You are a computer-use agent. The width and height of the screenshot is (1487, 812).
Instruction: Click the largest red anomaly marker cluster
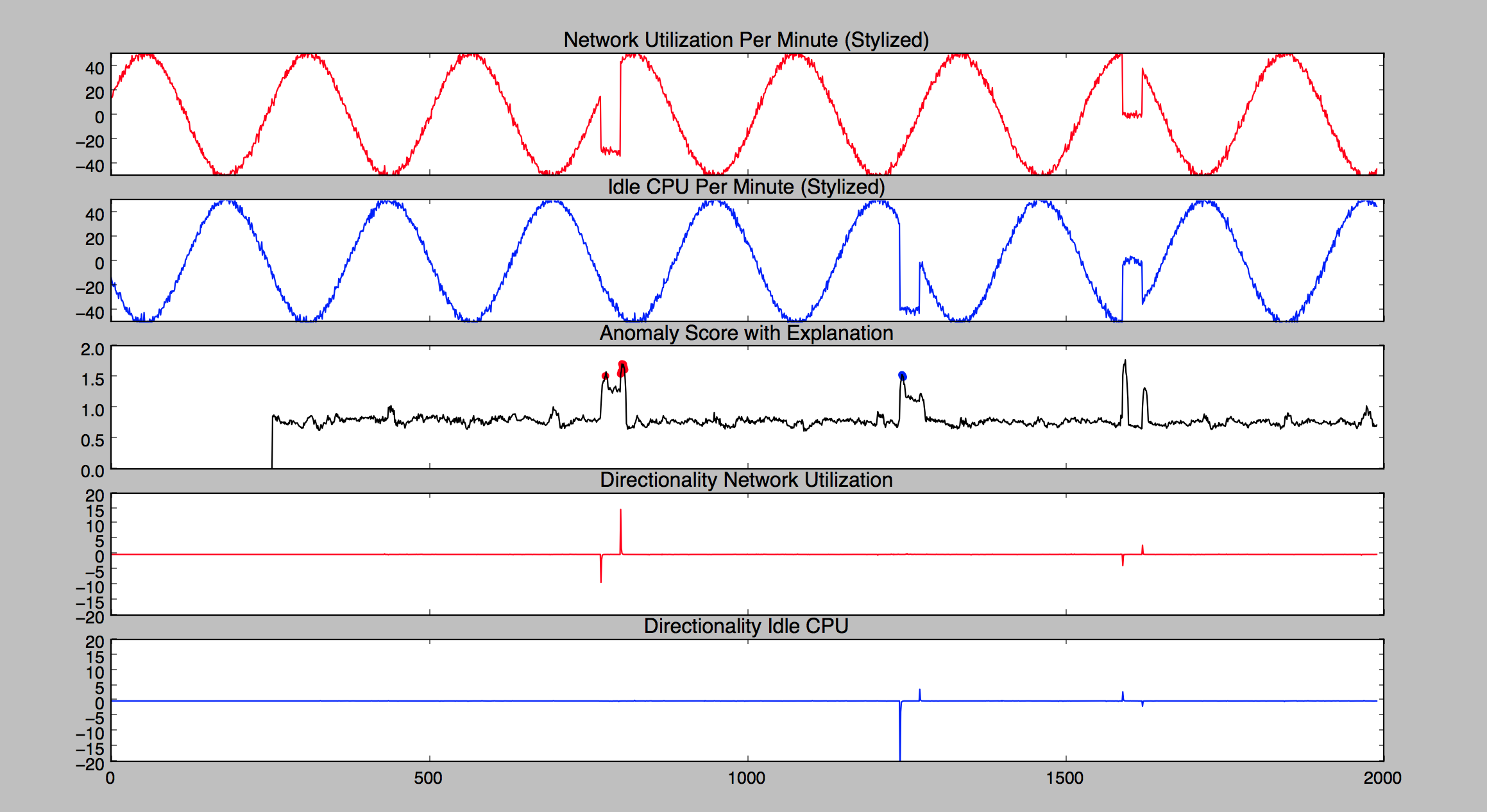(x=622, y=368)
